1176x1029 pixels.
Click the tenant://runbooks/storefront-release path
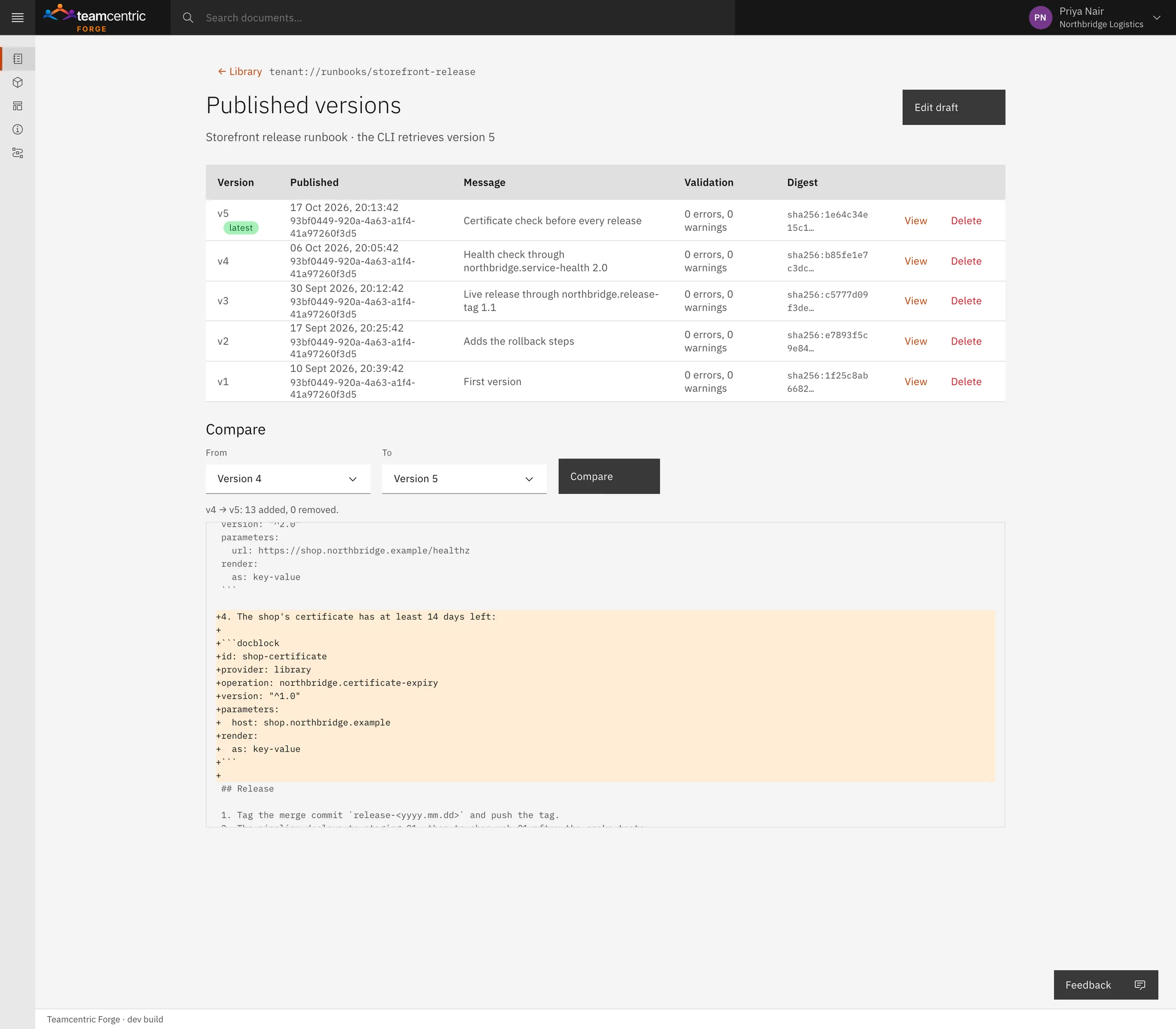tap(372, 72)
